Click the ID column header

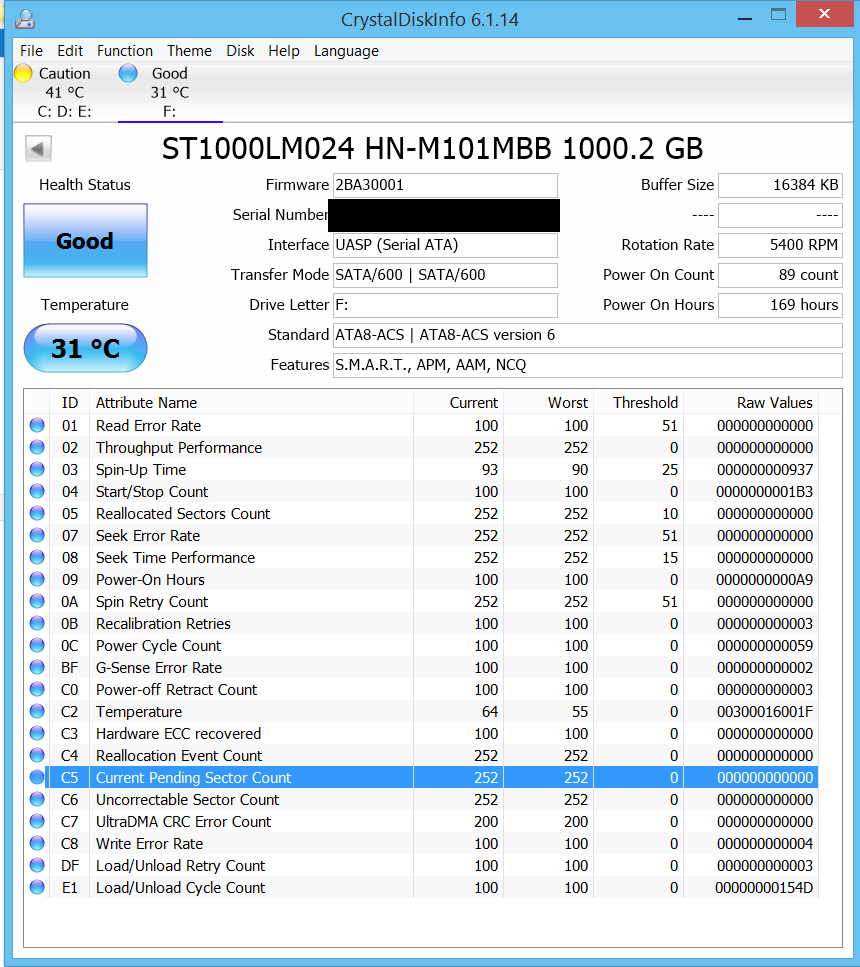tap(70, 403)
